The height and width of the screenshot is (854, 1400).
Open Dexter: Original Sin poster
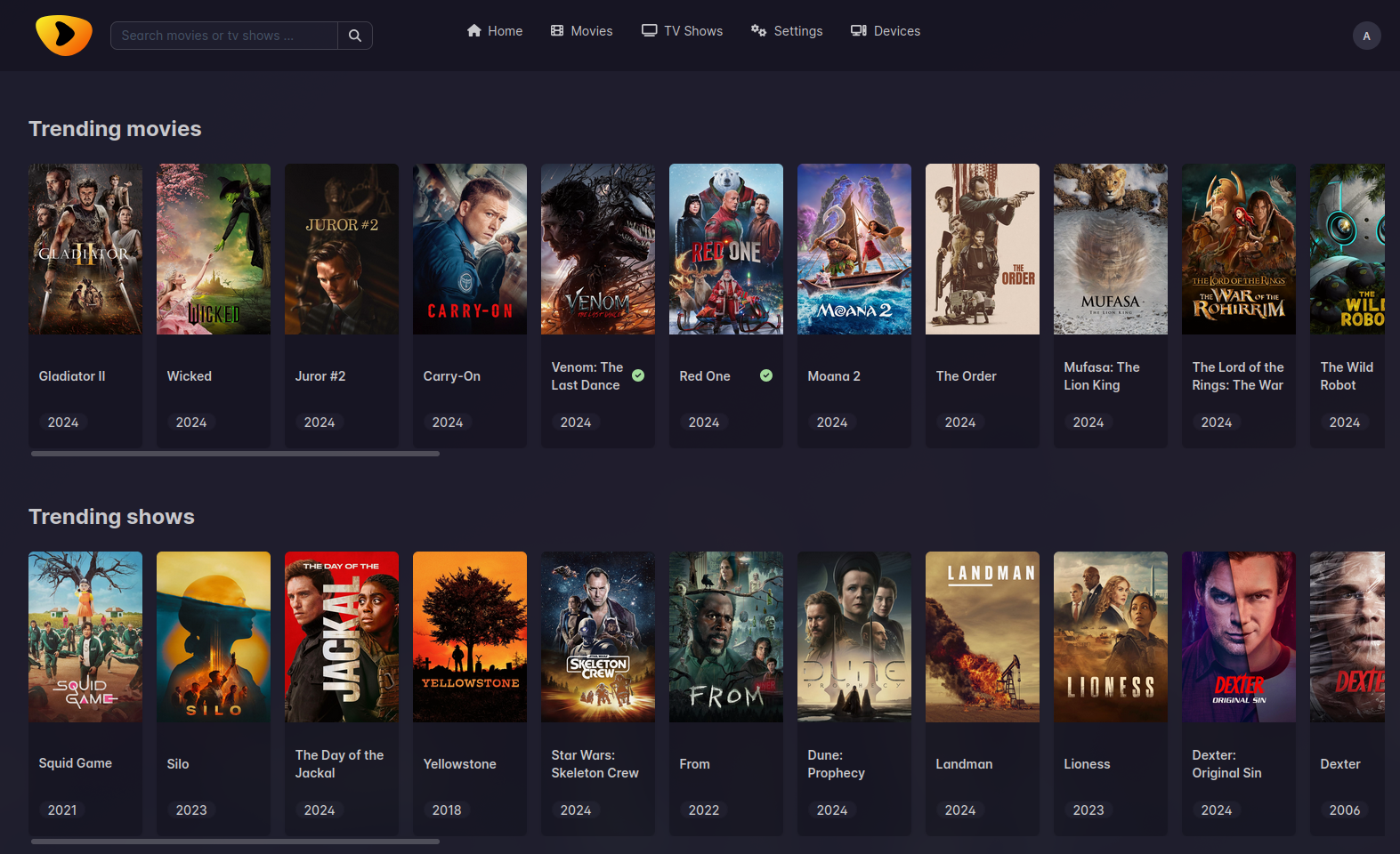[1239, 637]
